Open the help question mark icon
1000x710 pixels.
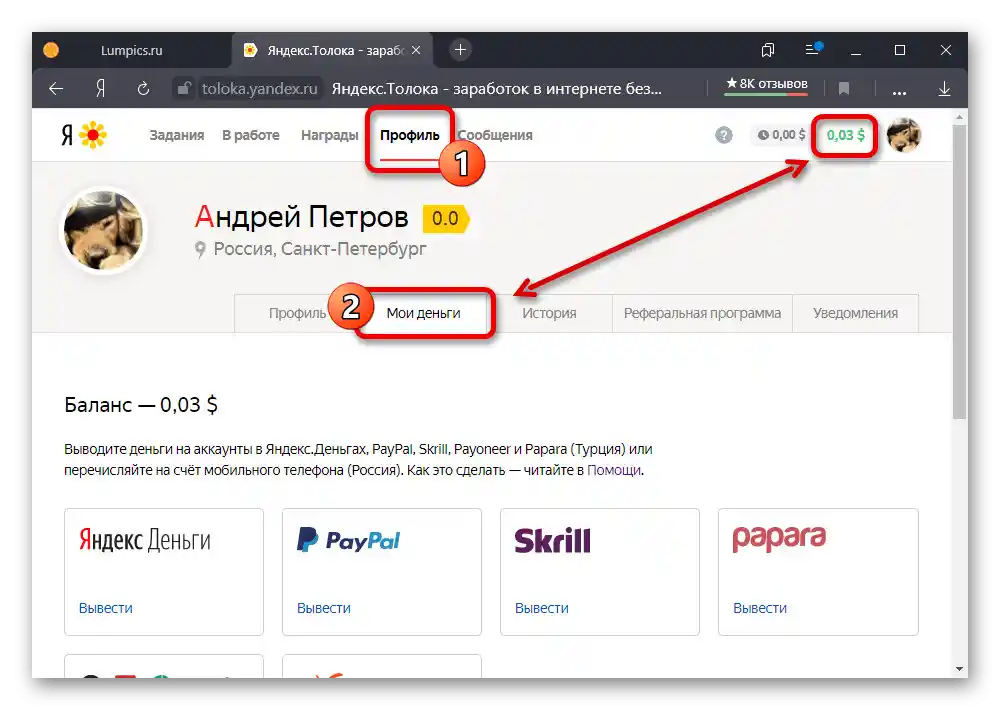click(724, 135)
